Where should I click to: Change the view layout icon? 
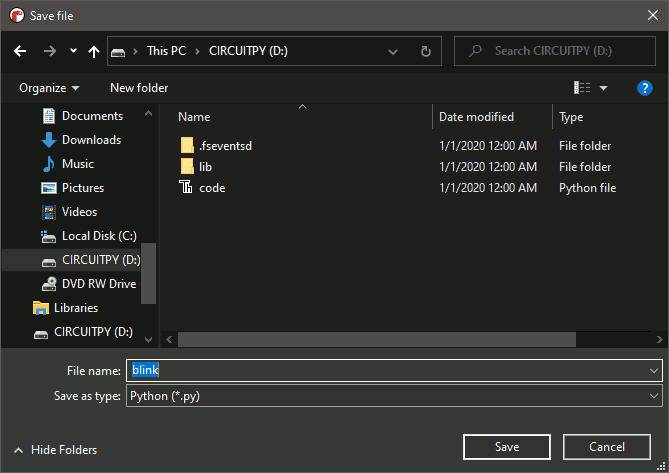pyautogui.click(x=582, y=88)
